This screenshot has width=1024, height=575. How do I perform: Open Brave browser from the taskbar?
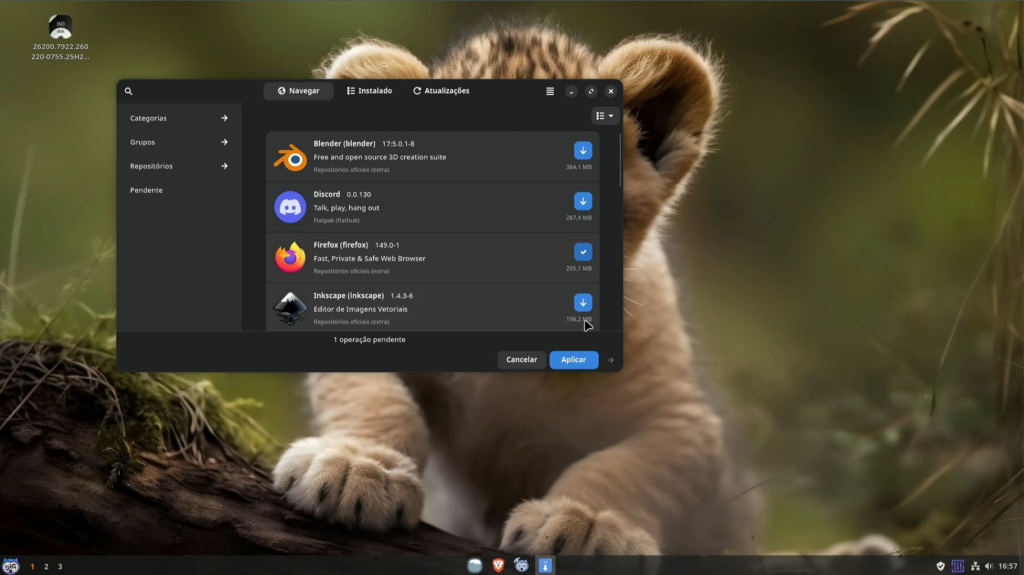tap(498, 565)
